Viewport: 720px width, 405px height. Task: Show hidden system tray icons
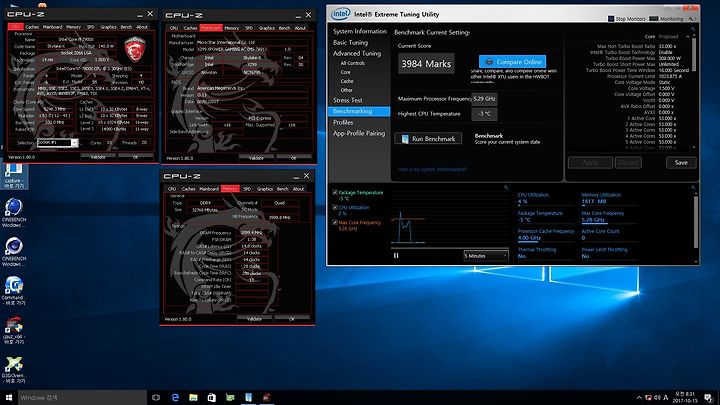tap(639, 398)
